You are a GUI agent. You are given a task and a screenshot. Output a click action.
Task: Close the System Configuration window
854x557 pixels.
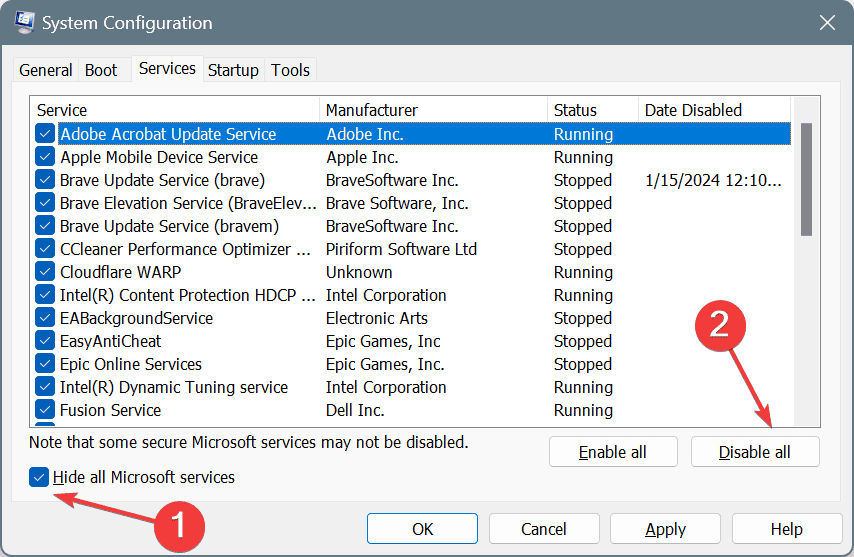(827, 23)
